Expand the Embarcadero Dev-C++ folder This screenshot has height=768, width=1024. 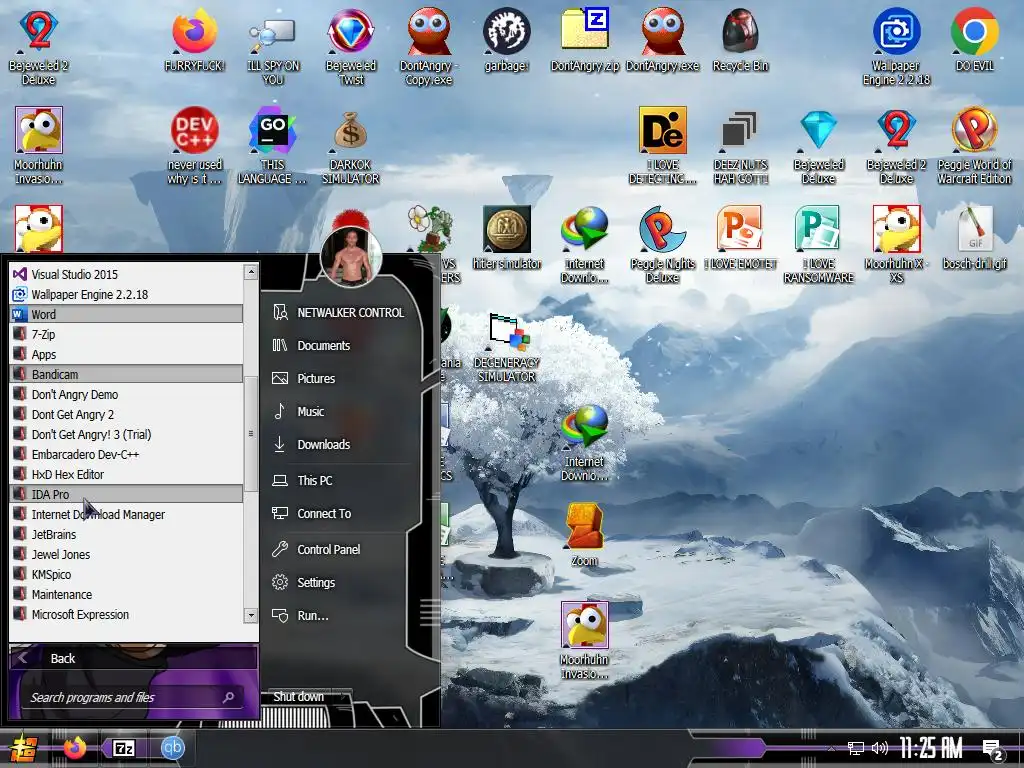[127, 455]
